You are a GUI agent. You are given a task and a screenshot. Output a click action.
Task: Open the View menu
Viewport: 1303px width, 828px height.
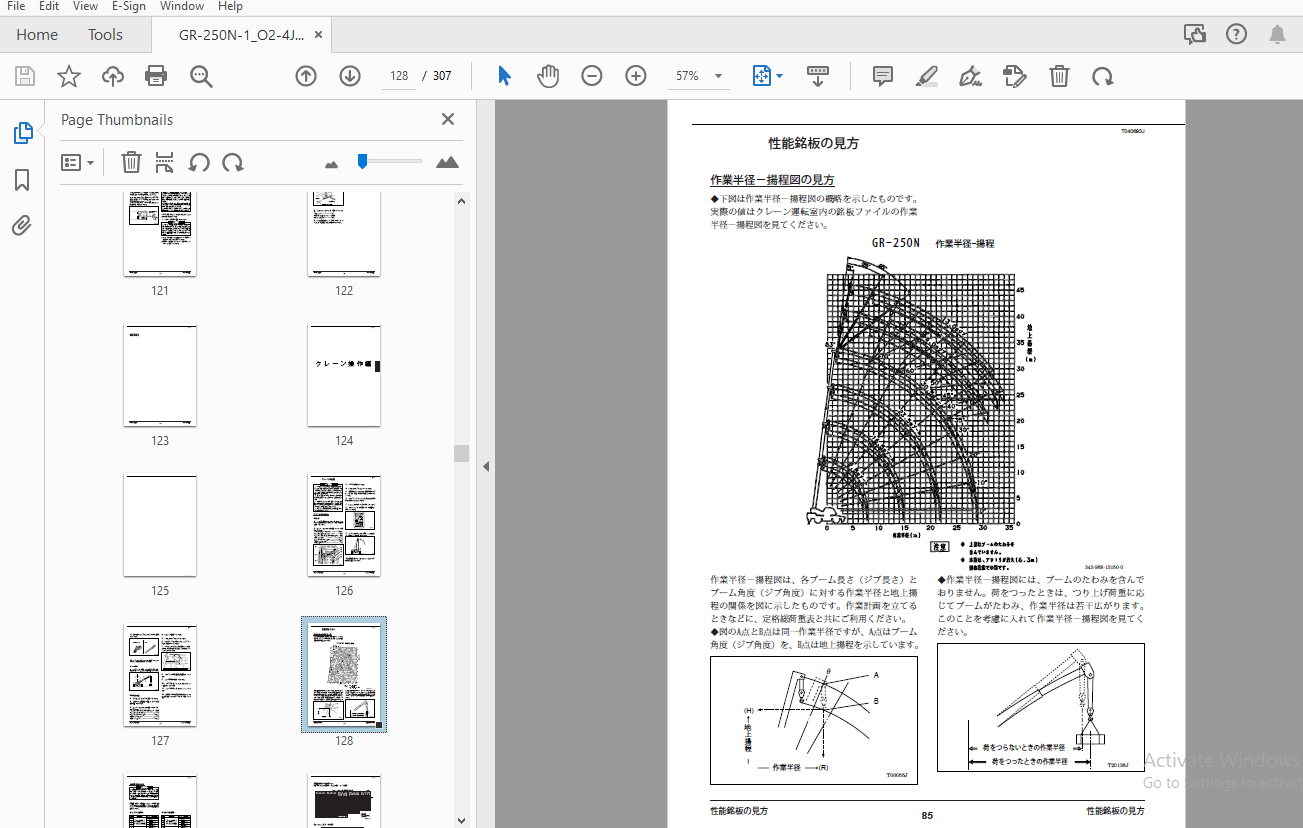pyautogui.click(x=85, y=6)
